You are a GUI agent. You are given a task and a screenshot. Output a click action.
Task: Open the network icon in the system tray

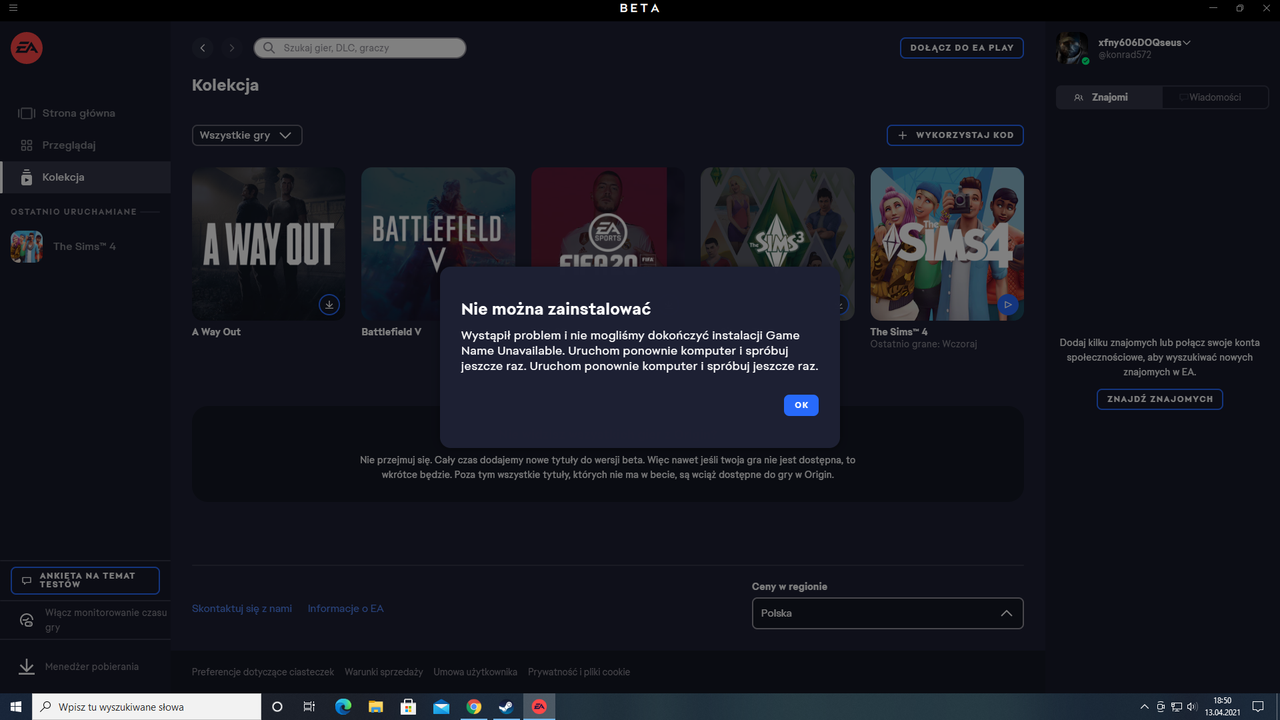1176,707
